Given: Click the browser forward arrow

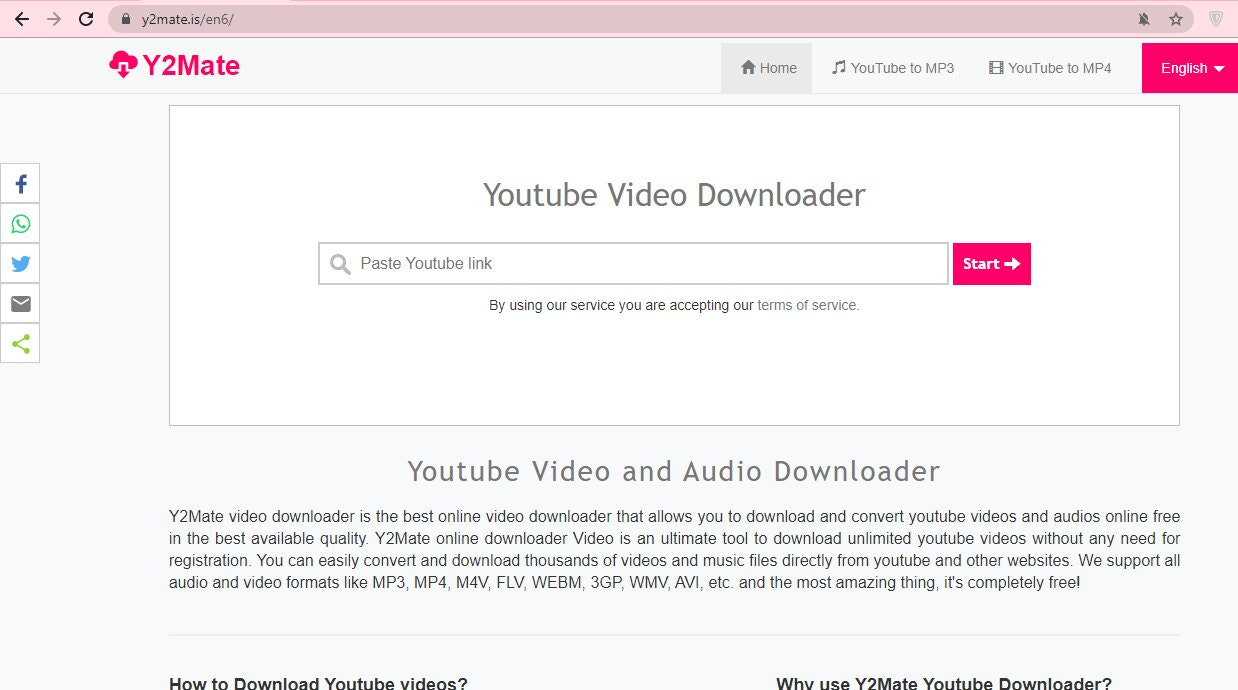Looking at the screenshot, I should [x=54, y=19].
